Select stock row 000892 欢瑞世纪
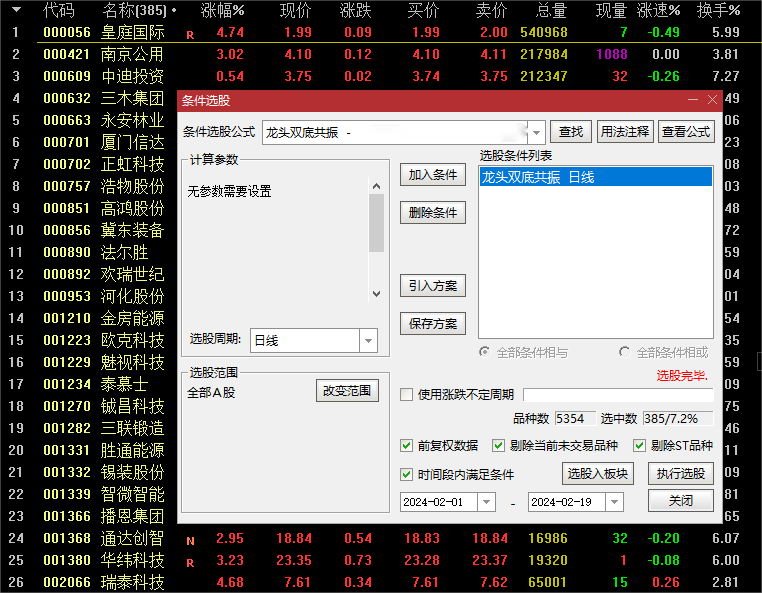Viewport: 762px width, 593px height. (x=89, y=274)
